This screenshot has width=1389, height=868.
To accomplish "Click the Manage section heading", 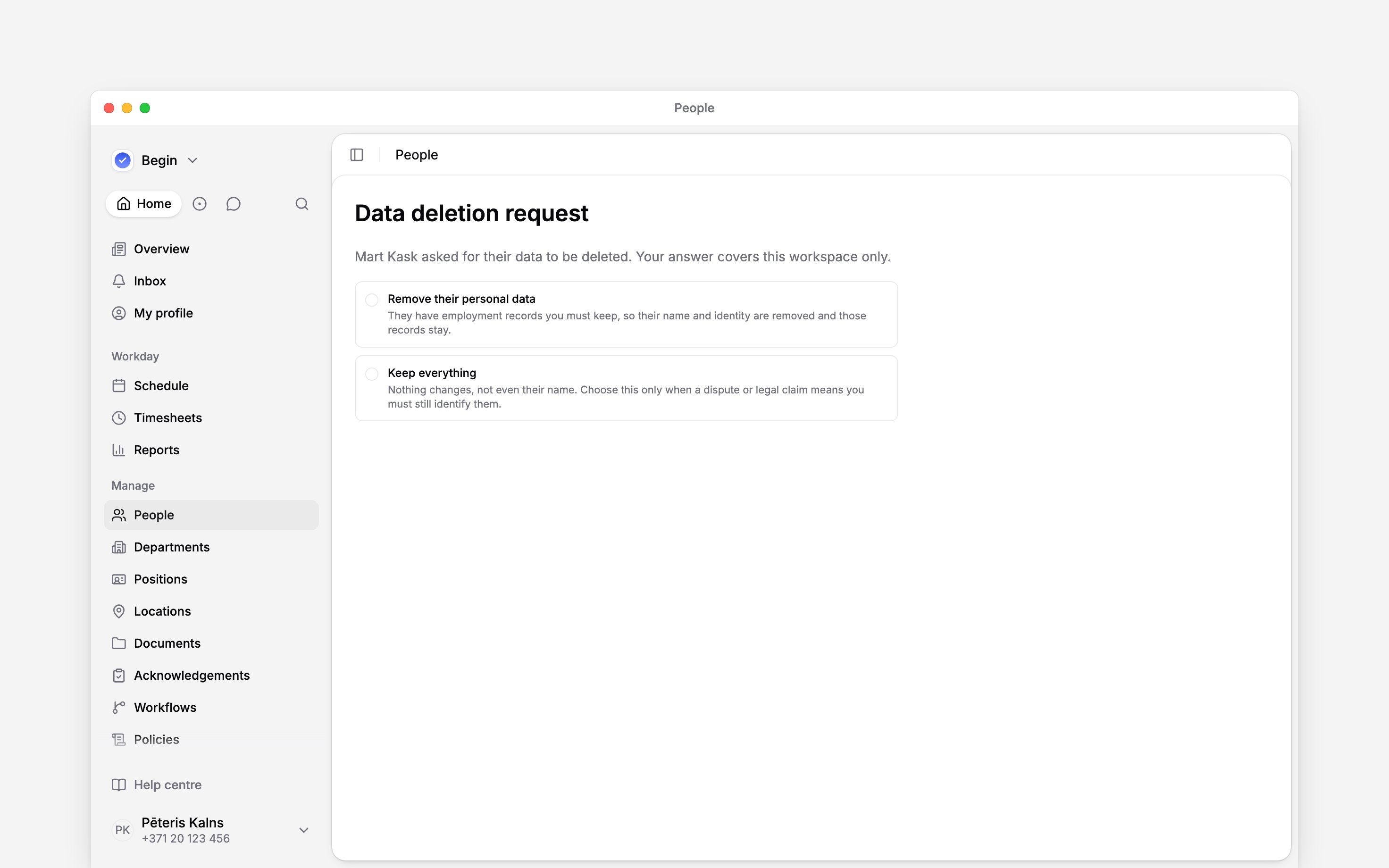I will pos(133,486).
